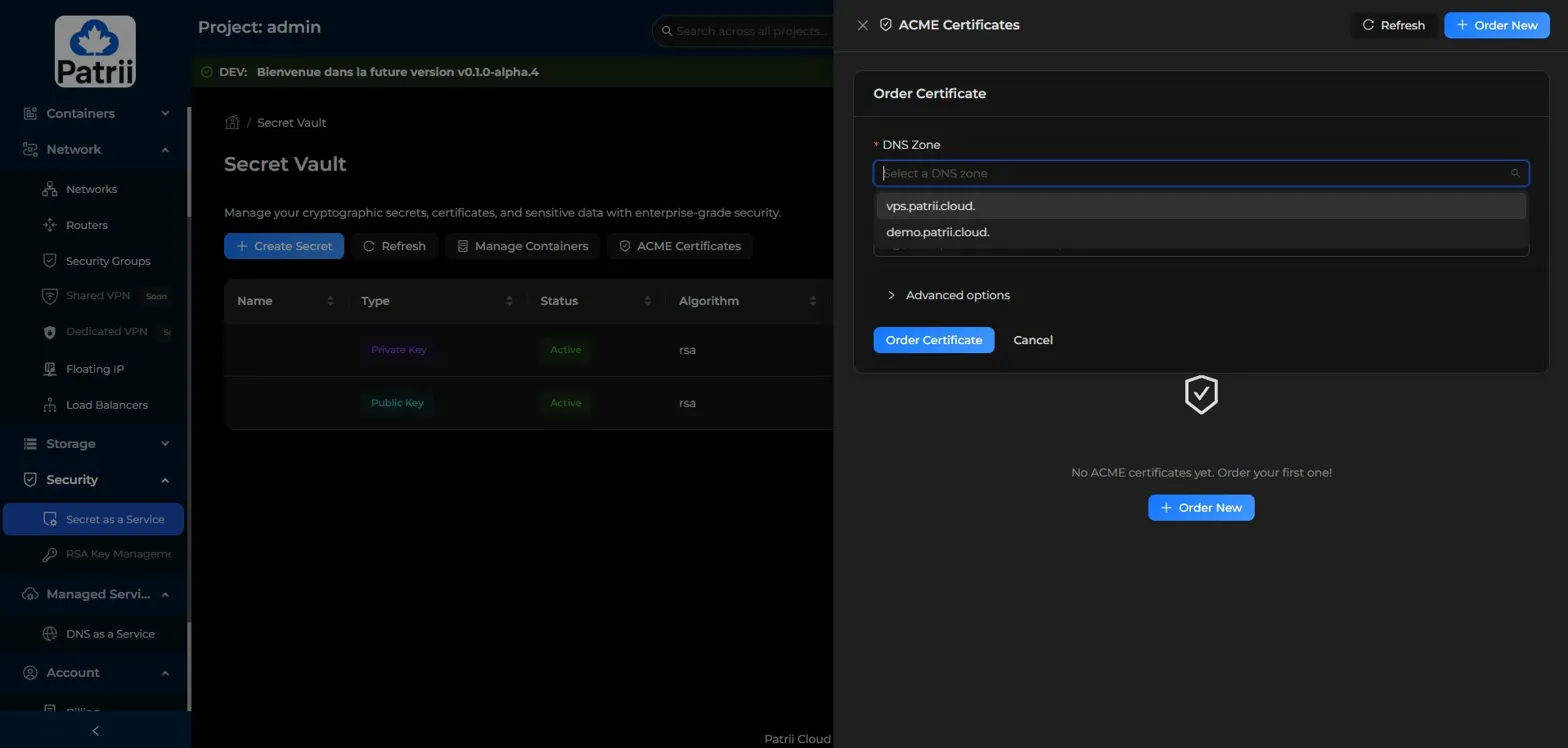This screenshot has width=1568, height=748.
Task: Open Networks in the sidebar
Action: click(91, 189)
